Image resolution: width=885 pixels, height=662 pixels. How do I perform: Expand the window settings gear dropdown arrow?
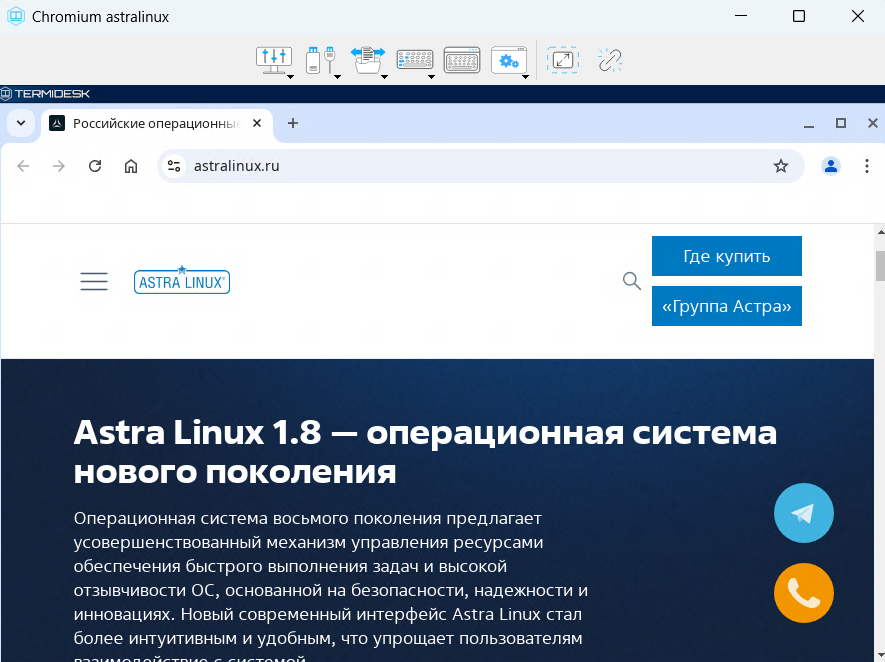pos(525,75)
